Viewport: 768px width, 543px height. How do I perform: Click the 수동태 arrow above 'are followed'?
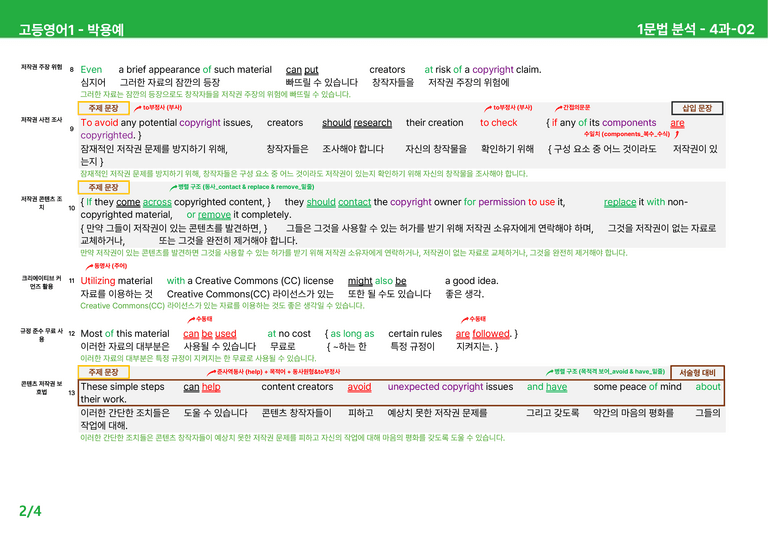[464, 319]
